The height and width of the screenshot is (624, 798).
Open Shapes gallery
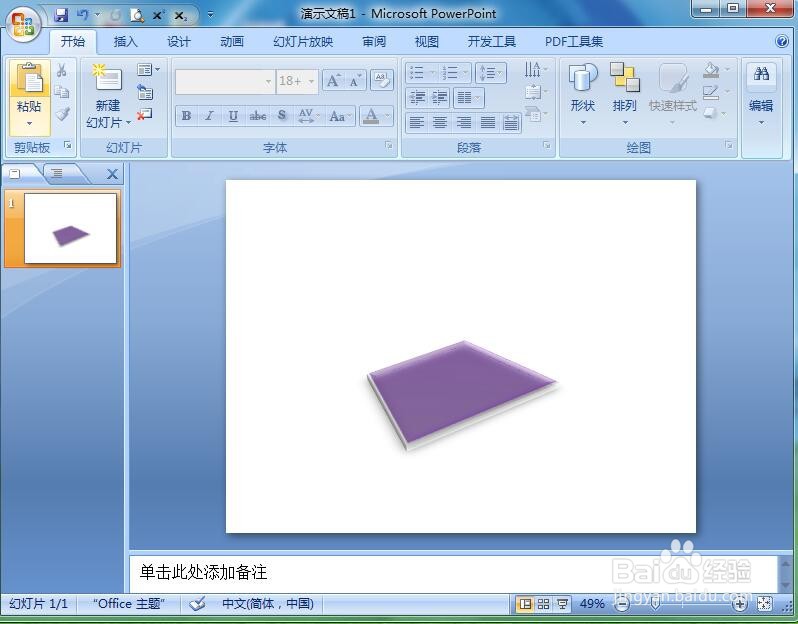tap(583, 94)
